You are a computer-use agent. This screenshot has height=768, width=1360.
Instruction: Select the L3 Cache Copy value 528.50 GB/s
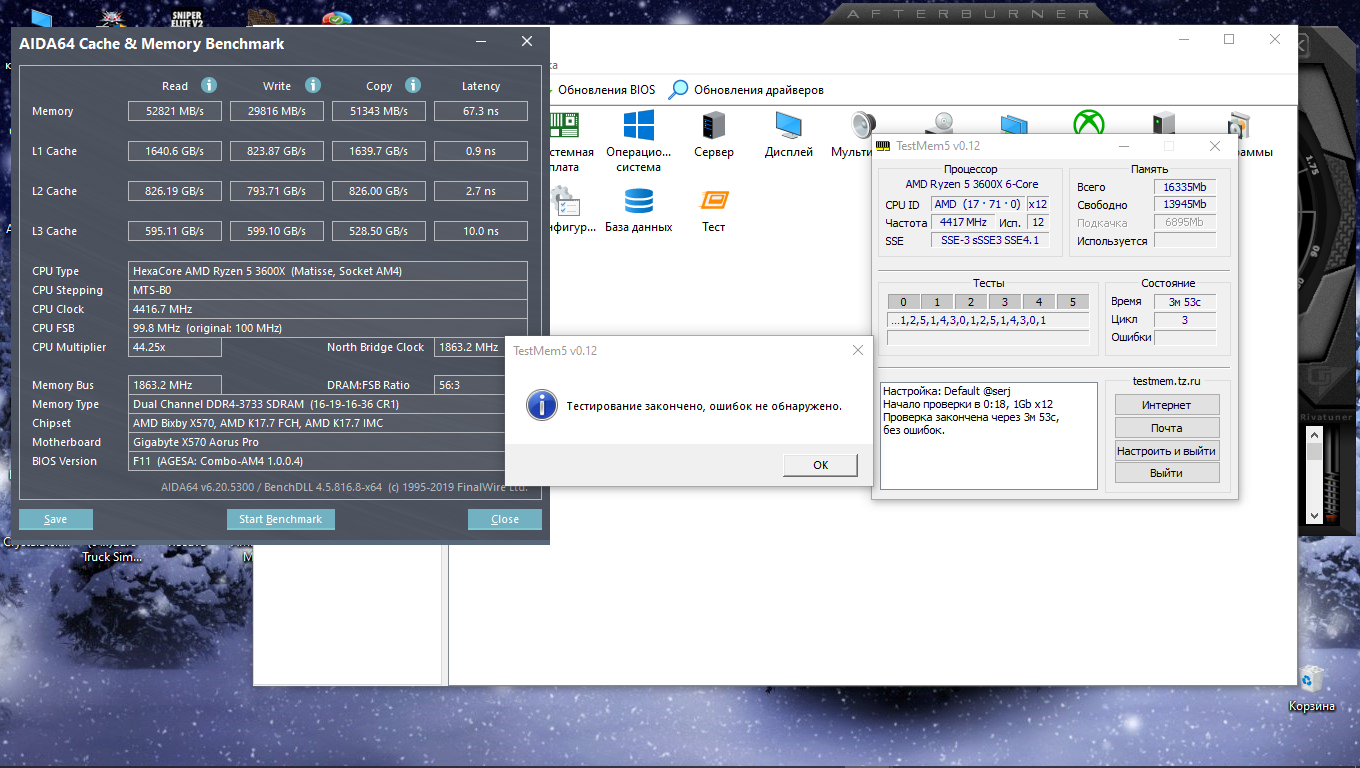[379, 231]
